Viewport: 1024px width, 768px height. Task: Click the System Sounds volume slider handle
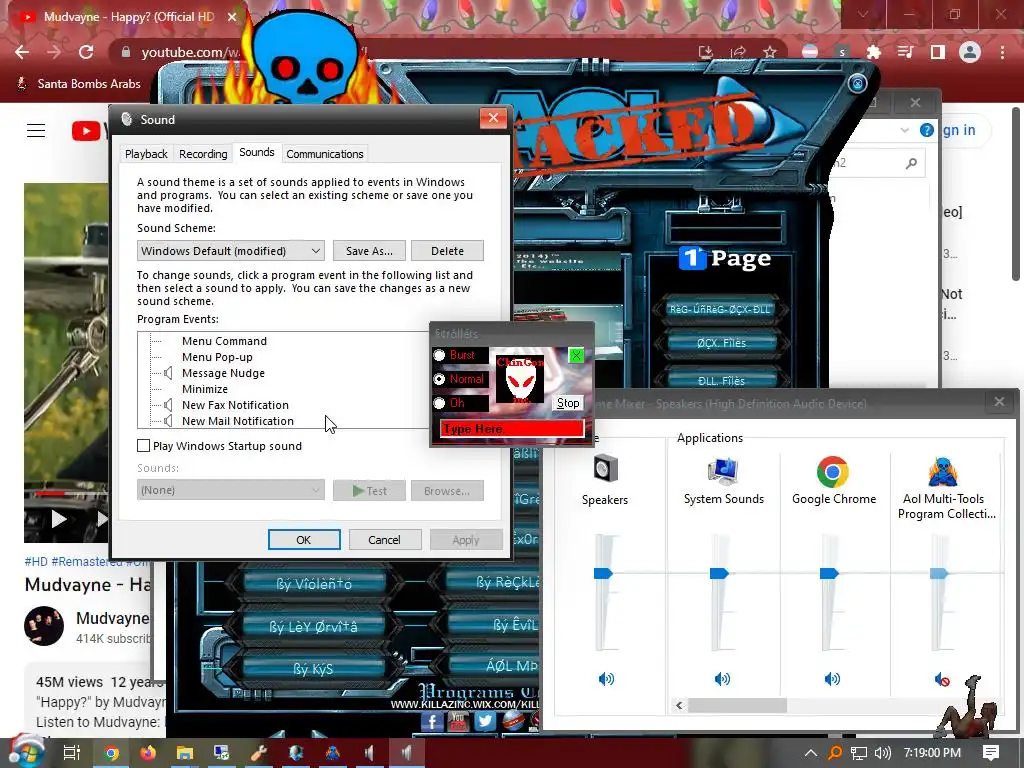[x=719, y=573]
